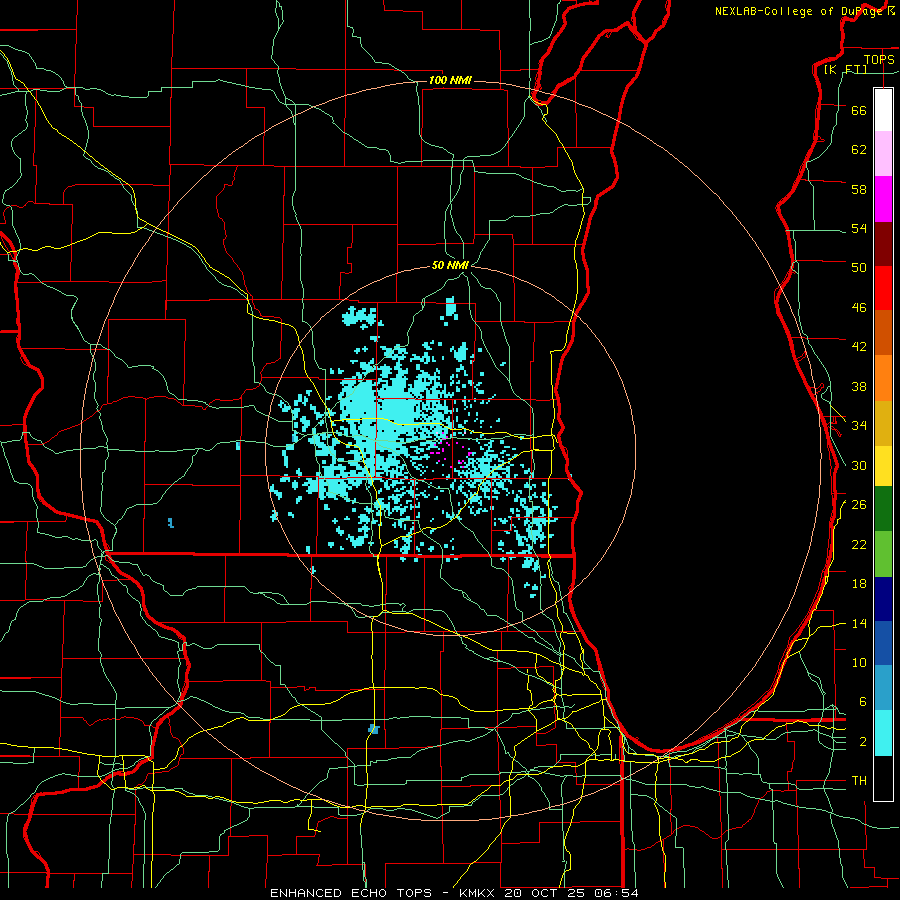Click the legend value "42"

click(x=859, y=346)
